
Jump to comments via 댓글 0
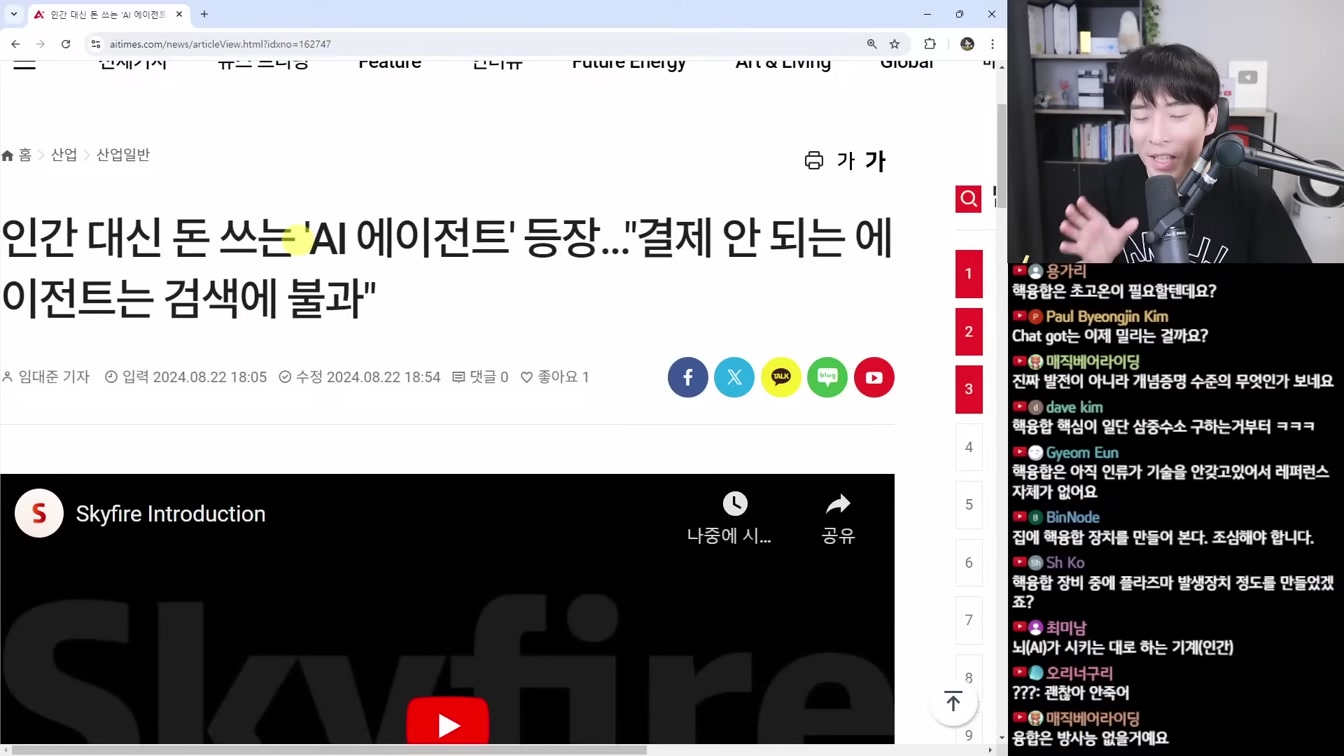480,377
